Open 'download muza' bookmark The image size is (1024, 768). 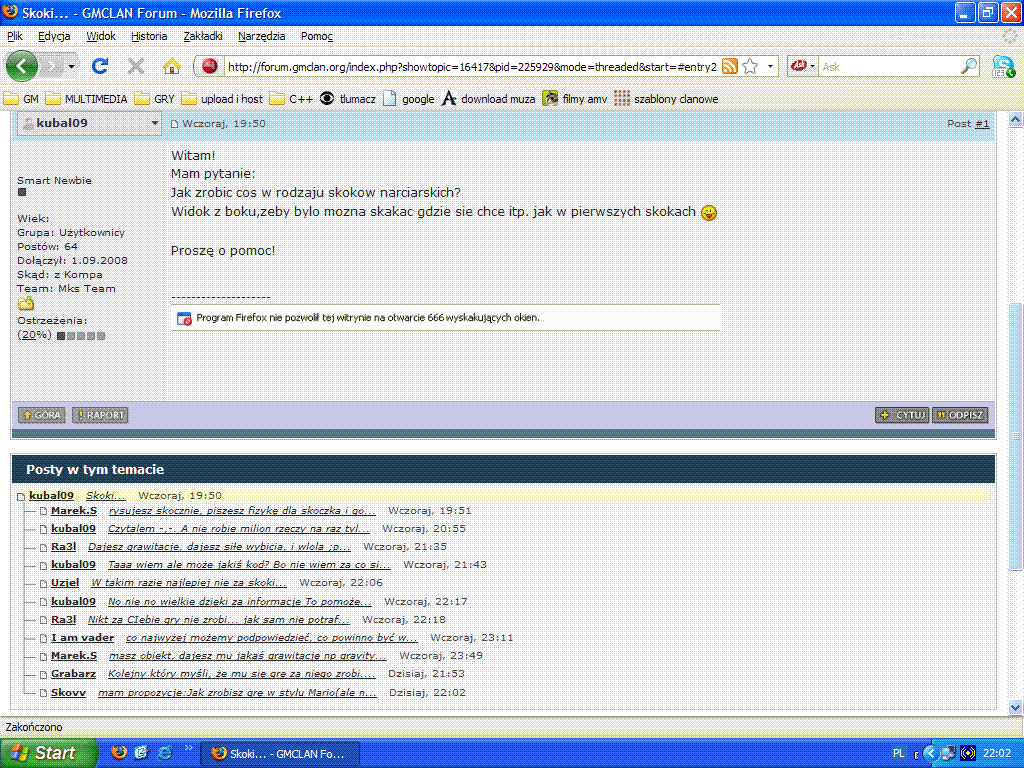488,99
